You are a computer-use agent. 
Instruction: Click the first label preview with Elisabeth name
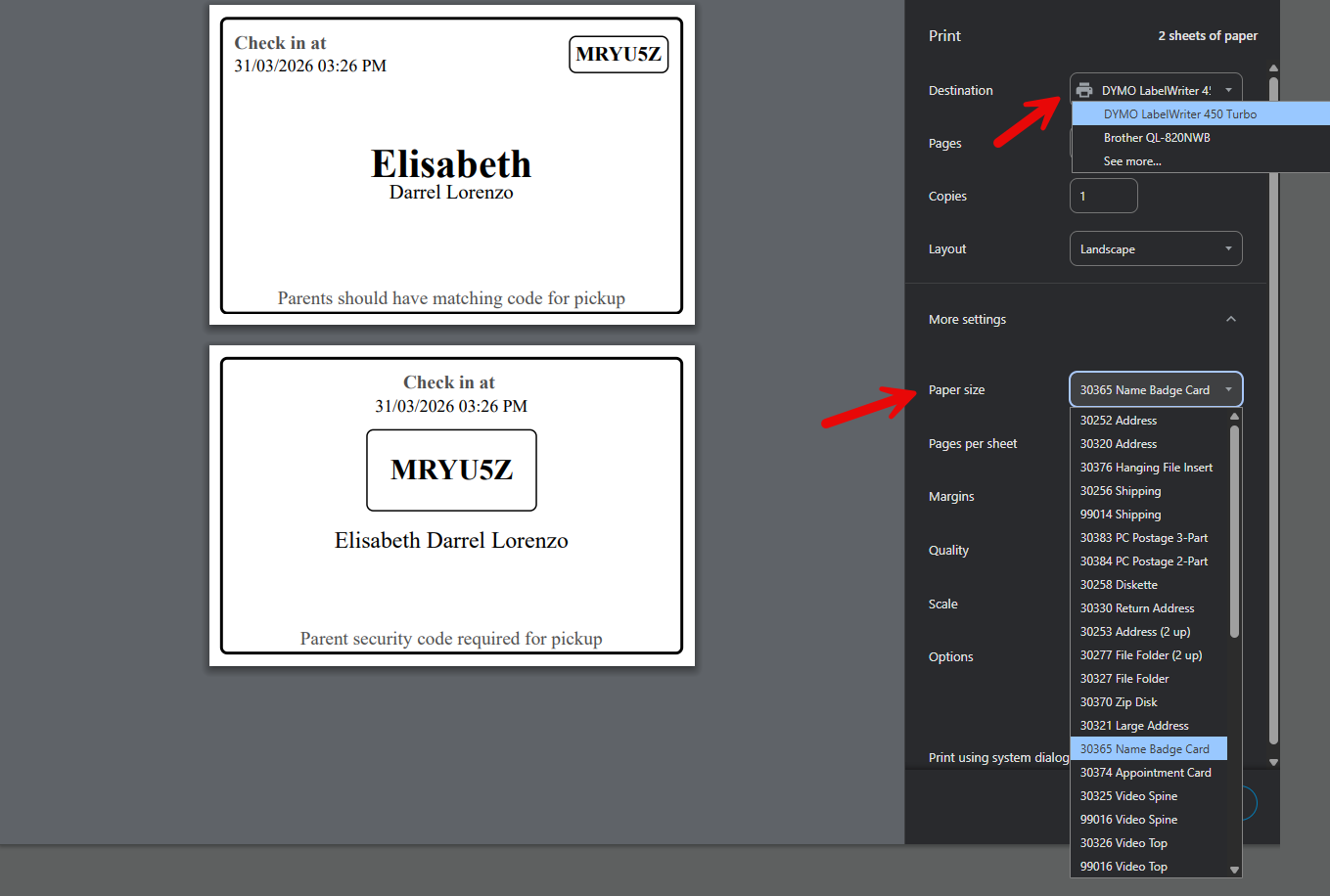tap(451, 165)
